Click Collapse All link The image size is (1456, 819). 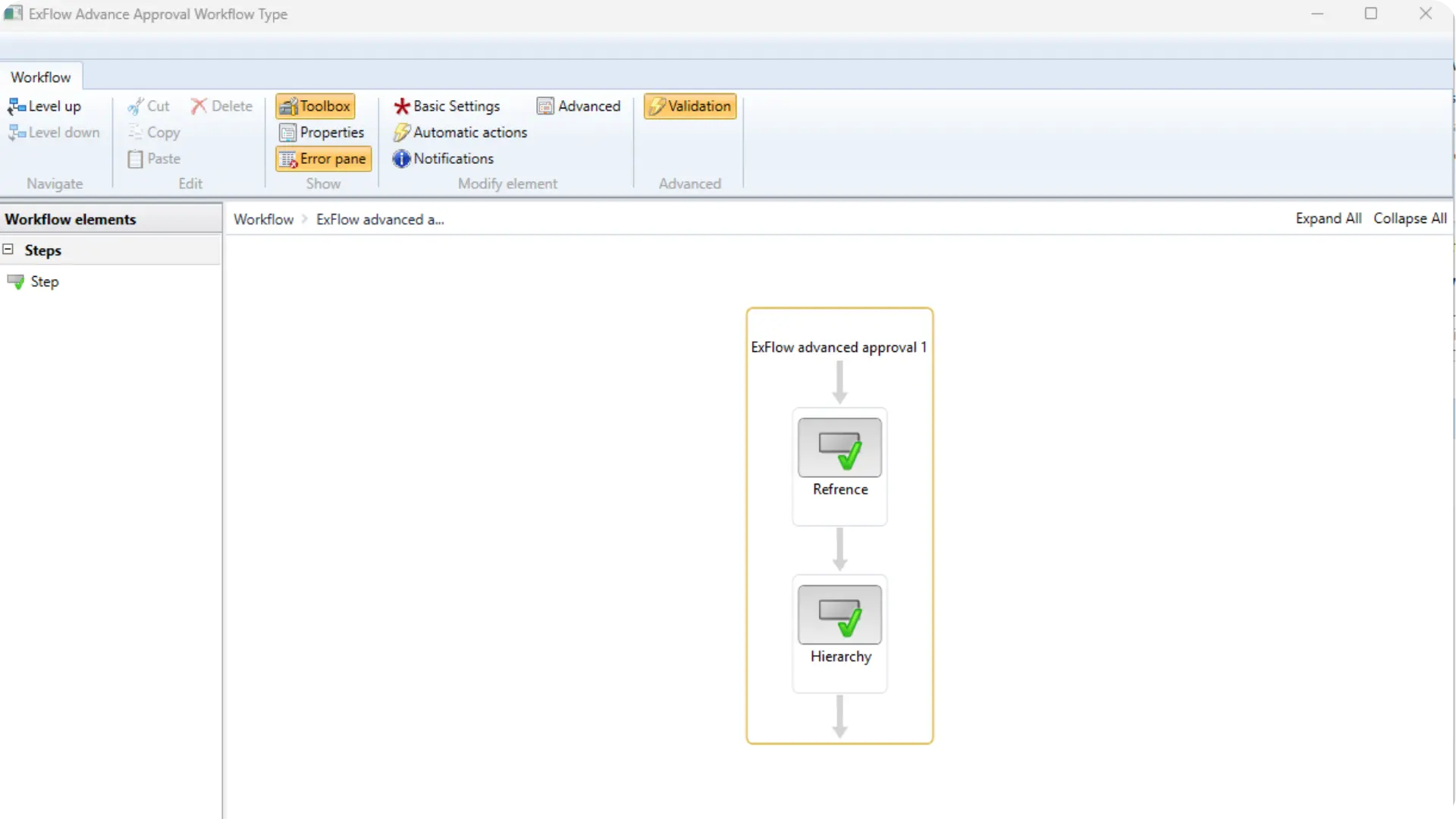click(x=1410, y=218)
